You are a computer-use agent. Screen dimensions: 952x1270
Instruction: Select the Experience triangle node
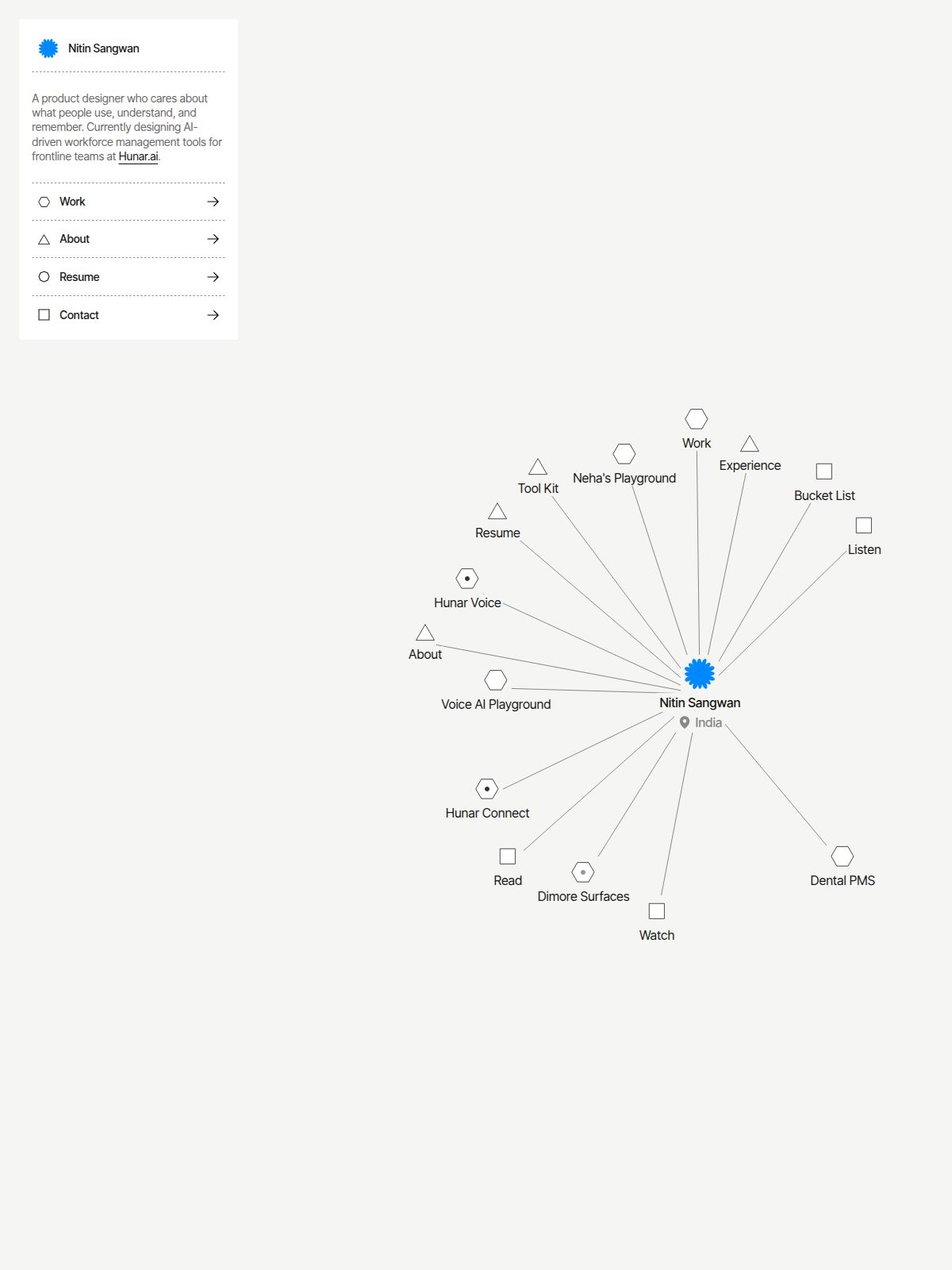tap(750, 444)
